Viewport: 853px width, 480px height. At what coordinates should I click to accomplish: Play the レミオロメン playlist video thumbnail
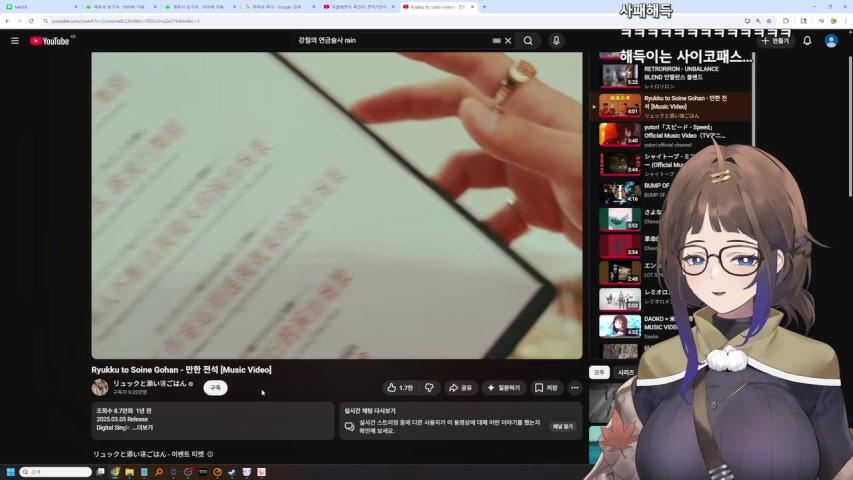click(x=620, y=299)
